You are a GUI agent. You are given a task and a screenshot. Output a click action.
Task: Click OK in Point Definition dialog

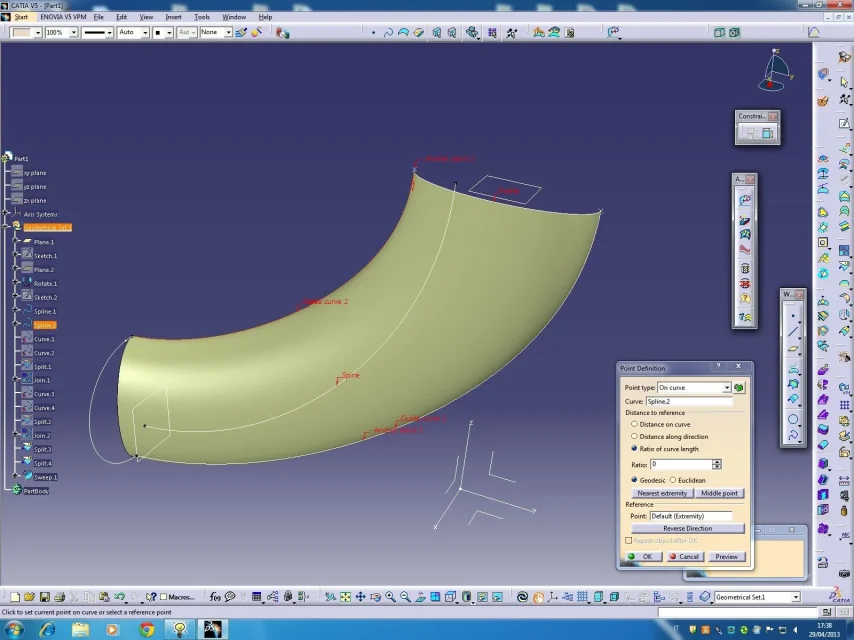(x=643, y=556)
